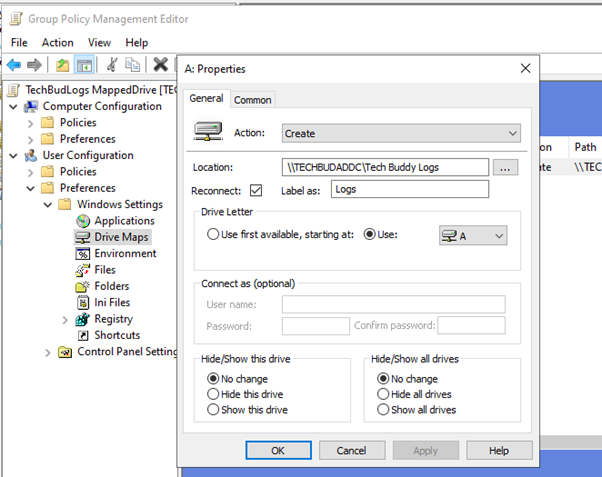Open the Action menu in menu bar
The width and height of the screenshot is (602, 477).
57,43
